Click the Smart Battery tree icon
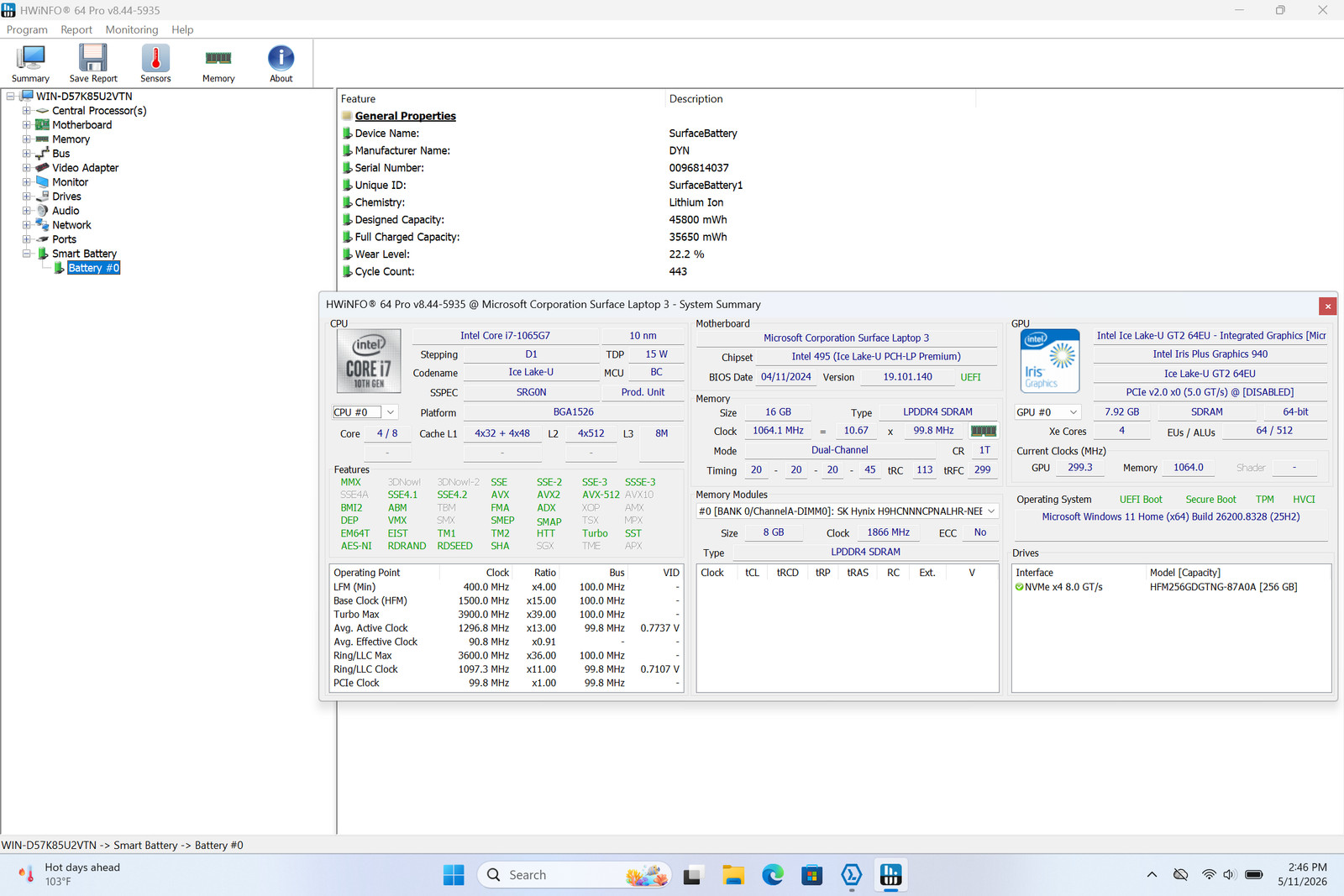Image resolution: width=1344 pixels, height=896 pixels. [42, 254]
